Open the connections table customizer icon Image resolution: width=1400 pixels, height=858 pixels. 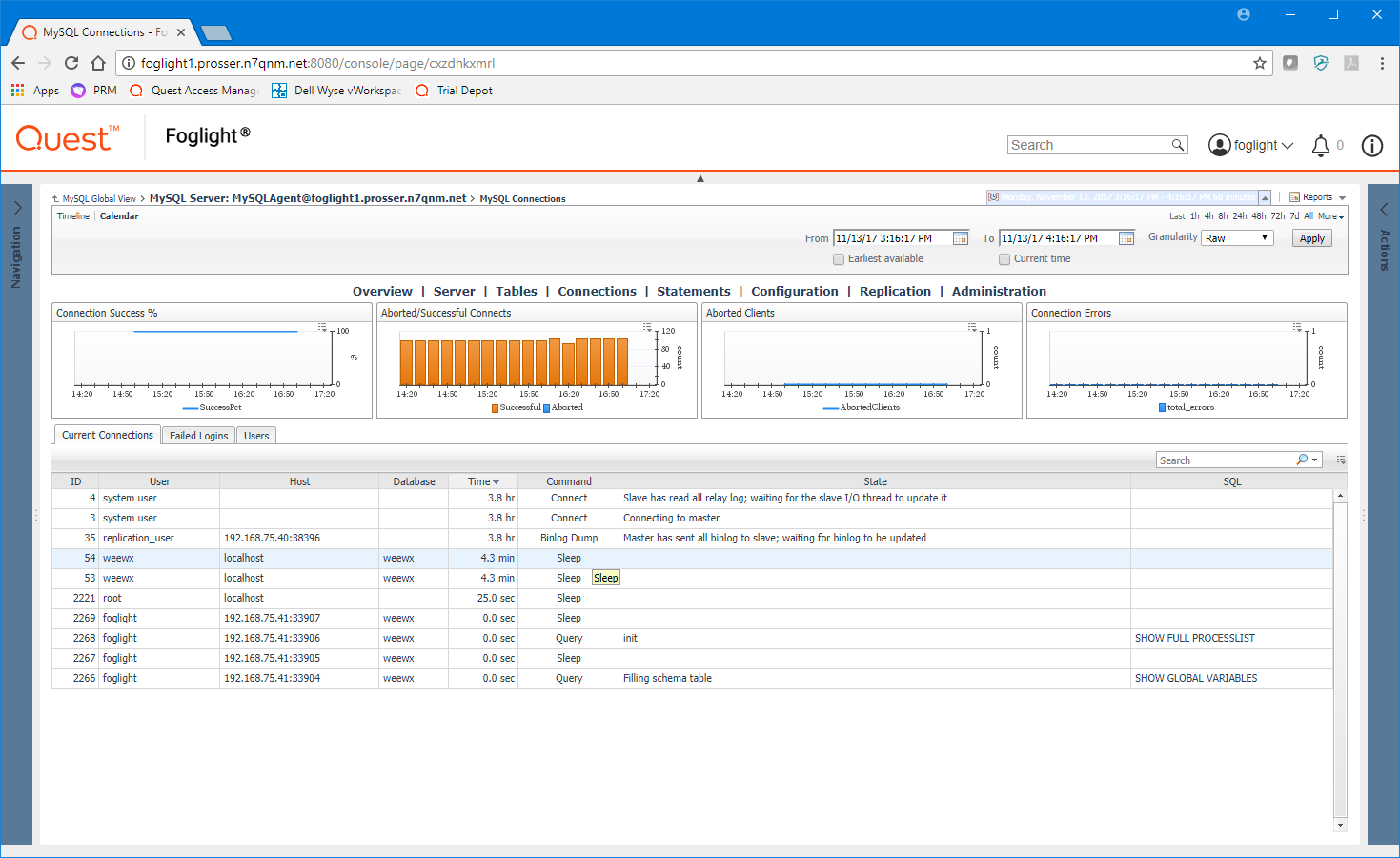click(x=1341, y=460)
